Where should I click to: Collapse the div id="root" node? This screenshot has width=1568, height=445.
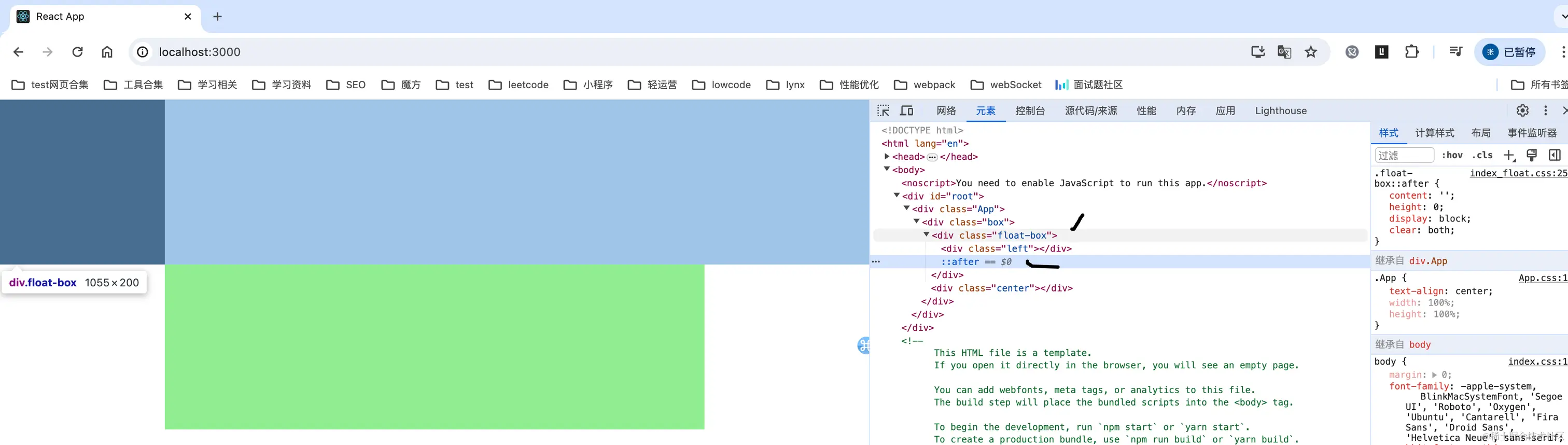897,196
